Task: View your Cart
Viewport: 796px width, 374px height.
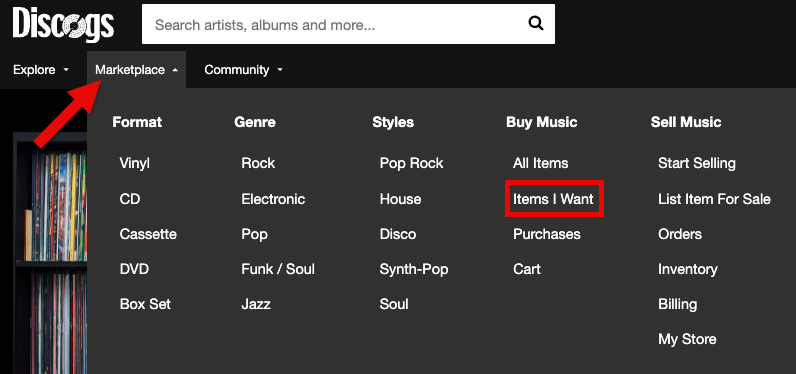Action: 526,269
